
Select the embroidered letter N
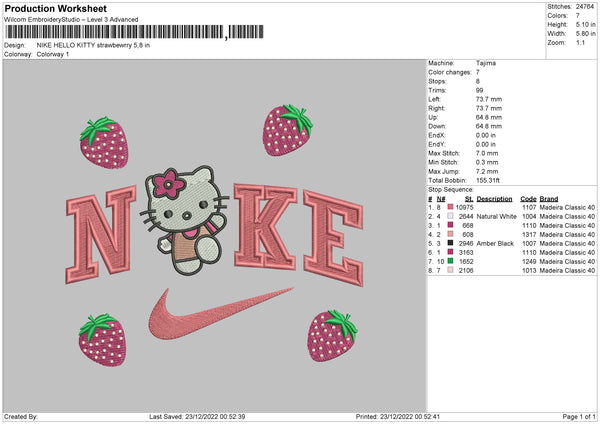pos(101,234)
